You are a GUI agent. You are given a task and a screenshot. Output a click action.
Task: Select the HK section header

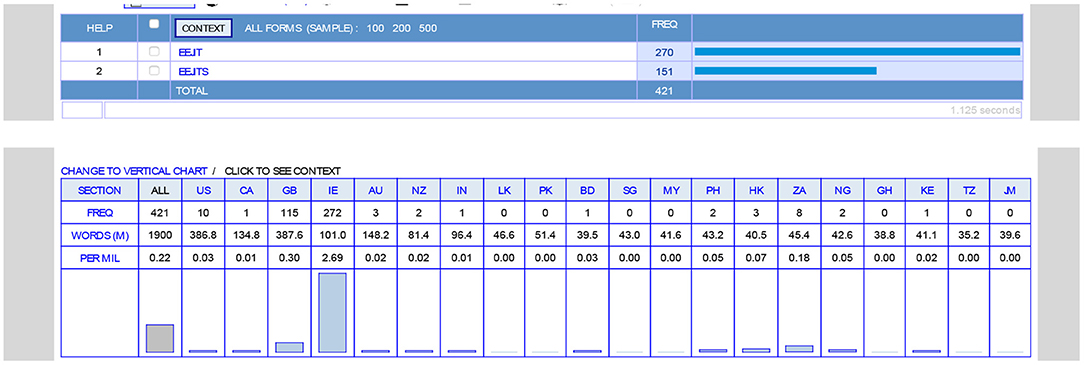(x=756, y=190)
